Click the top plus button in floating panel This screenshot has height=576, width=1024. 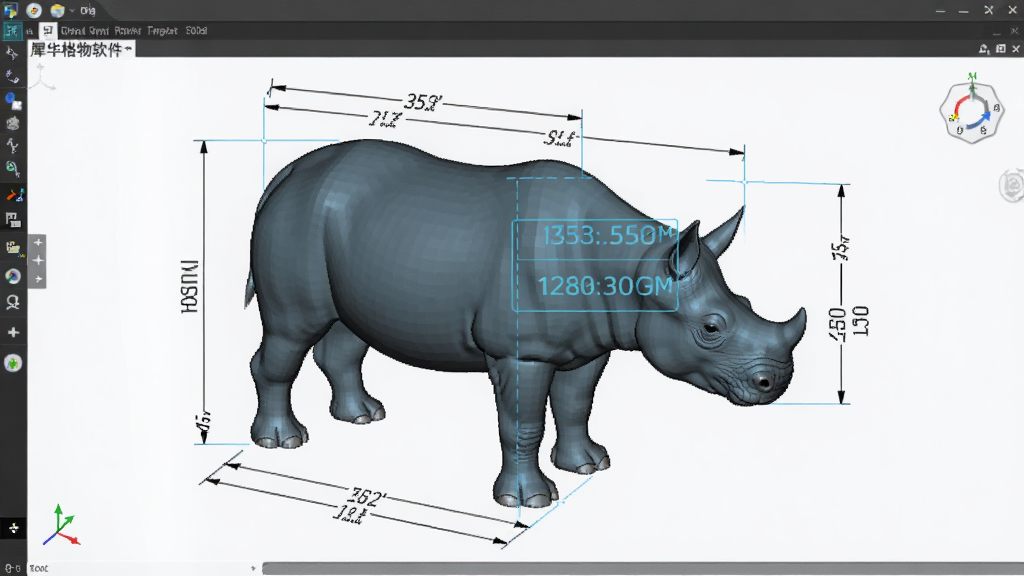(38, 242)
